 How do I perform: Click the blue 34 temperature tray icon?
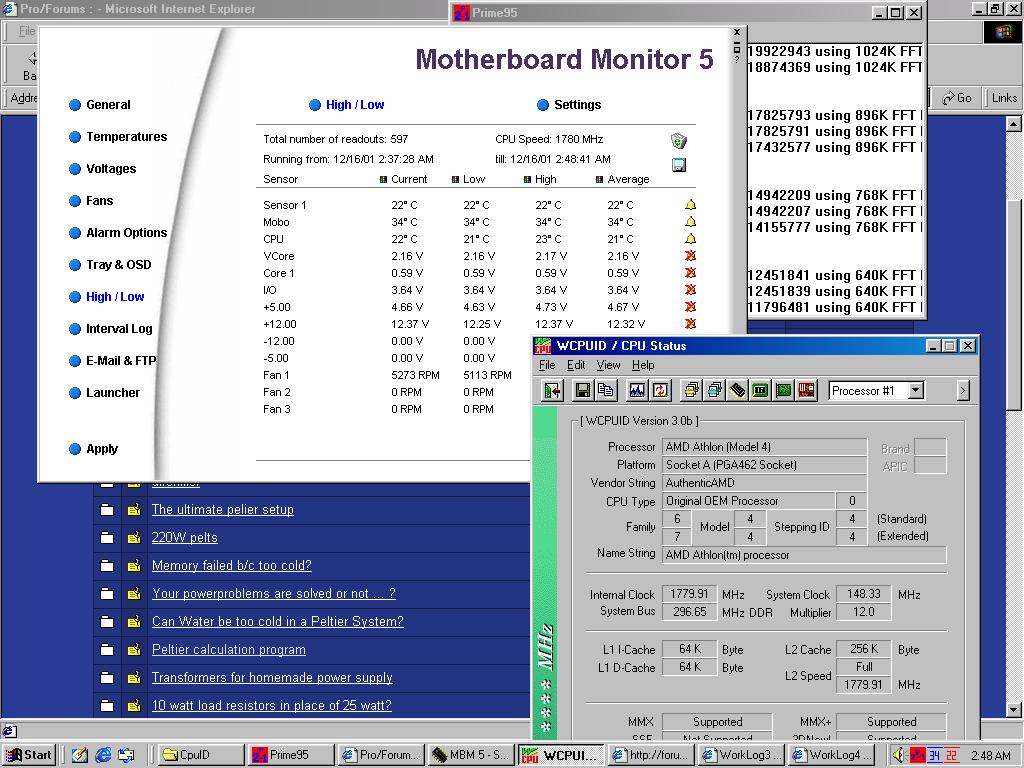(x=935, y=755)
